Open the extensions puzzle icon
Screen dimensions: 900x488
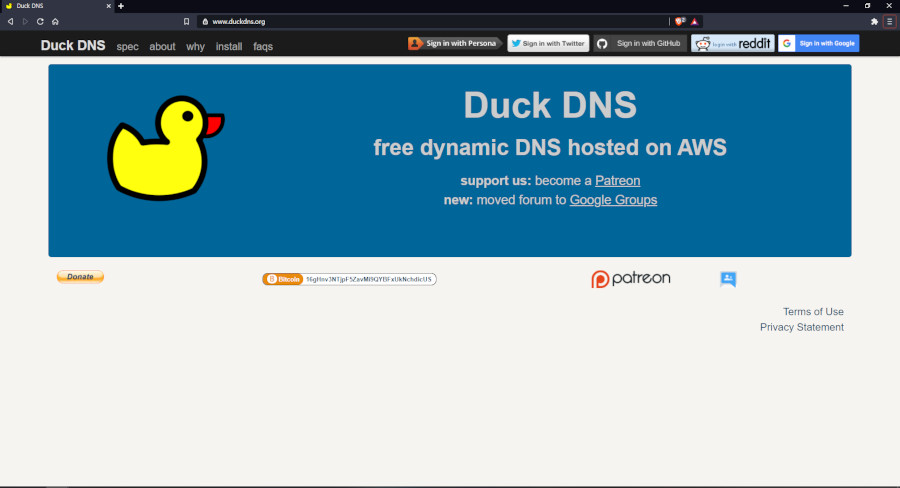pyautogui.click(x=874, y=22)
